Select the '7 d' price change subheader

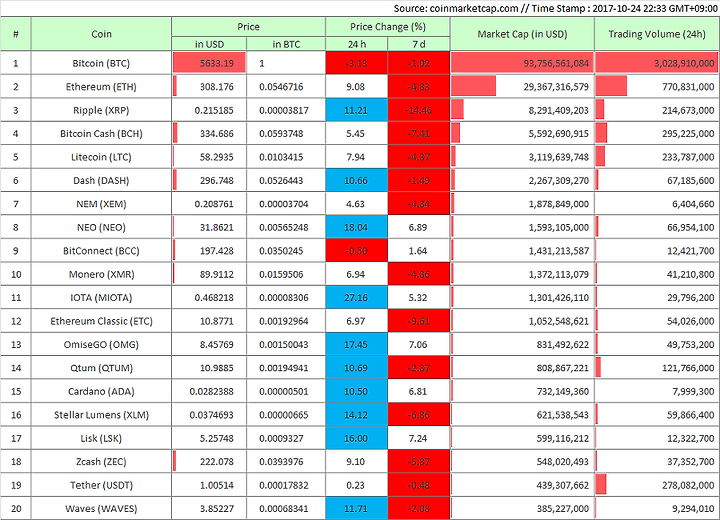click(x=418, y=44)
